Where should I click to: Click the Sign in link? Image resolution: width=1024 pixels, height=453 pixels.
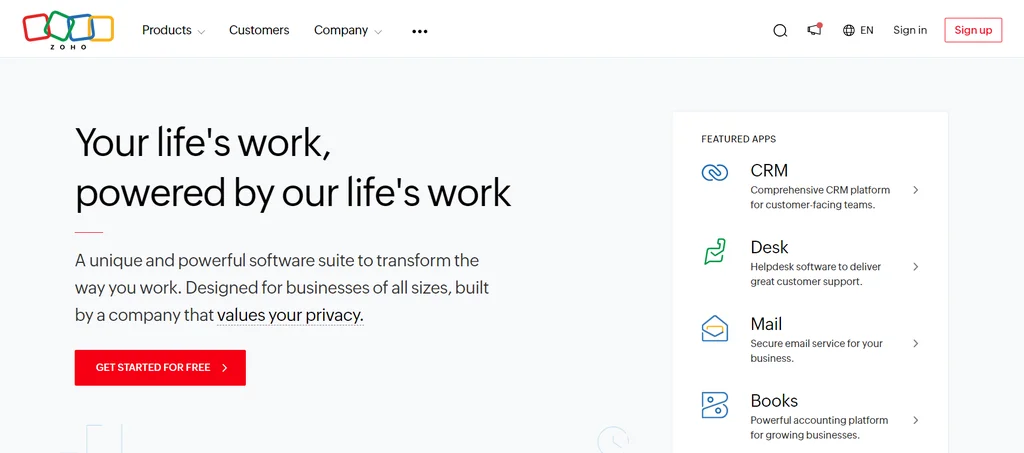pyautogui.click(x=910, y=31)
